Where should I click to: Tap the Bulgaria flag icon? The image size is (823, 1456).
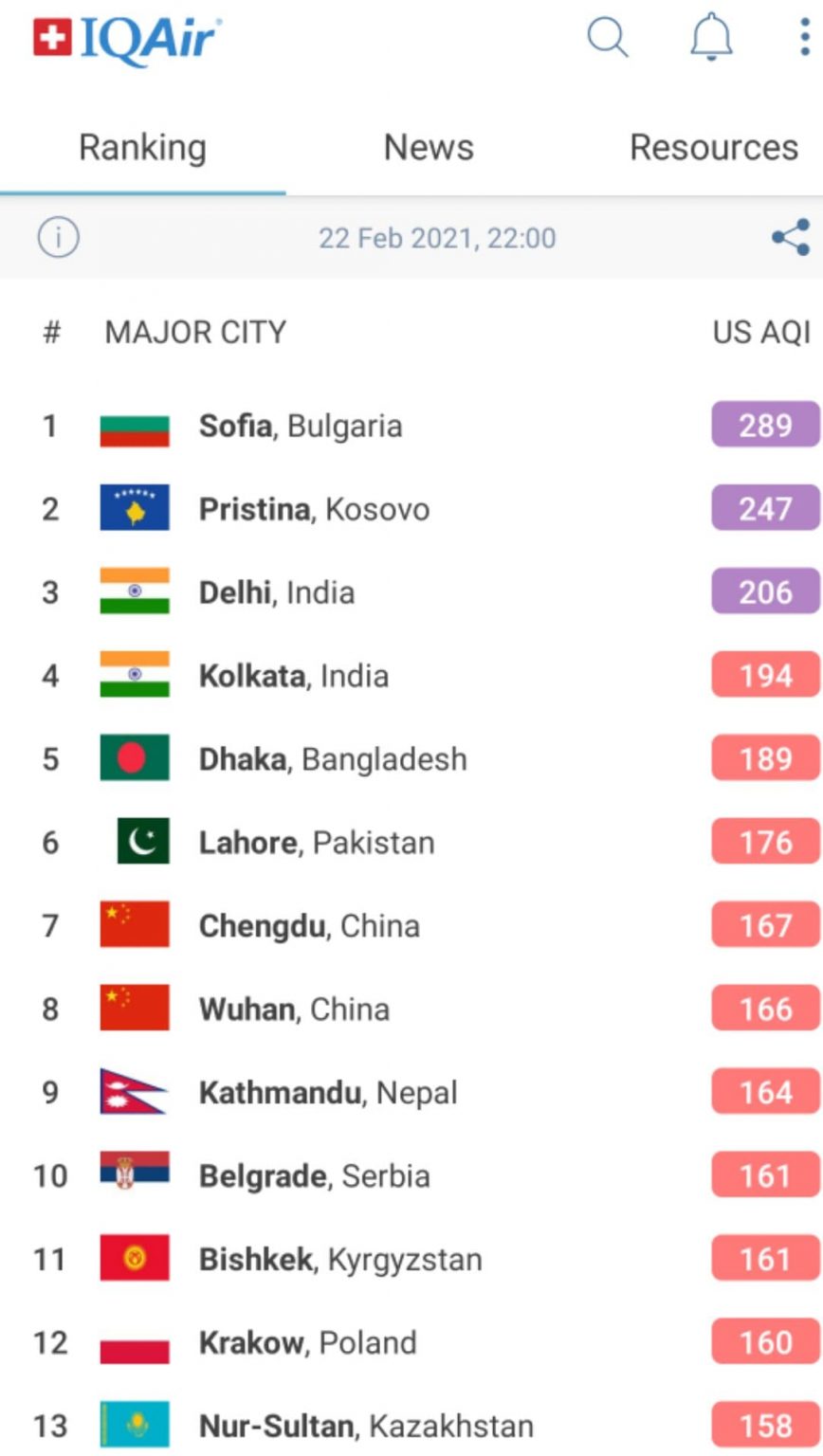[135, 427]
